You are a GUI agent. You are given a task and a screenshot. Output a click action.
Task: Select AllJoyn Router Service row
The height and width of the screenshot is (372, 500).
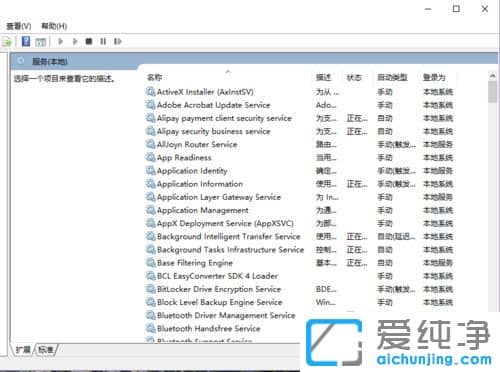pyautogui.click(x=197, y=145)
